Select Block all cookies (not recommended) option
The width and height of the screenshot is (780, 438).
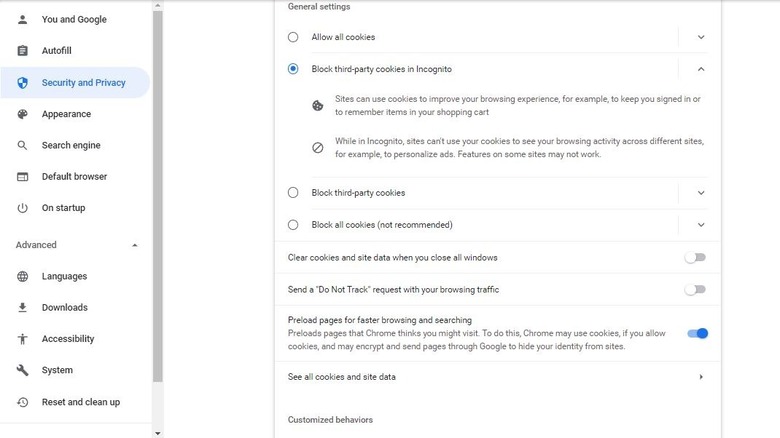293,225
